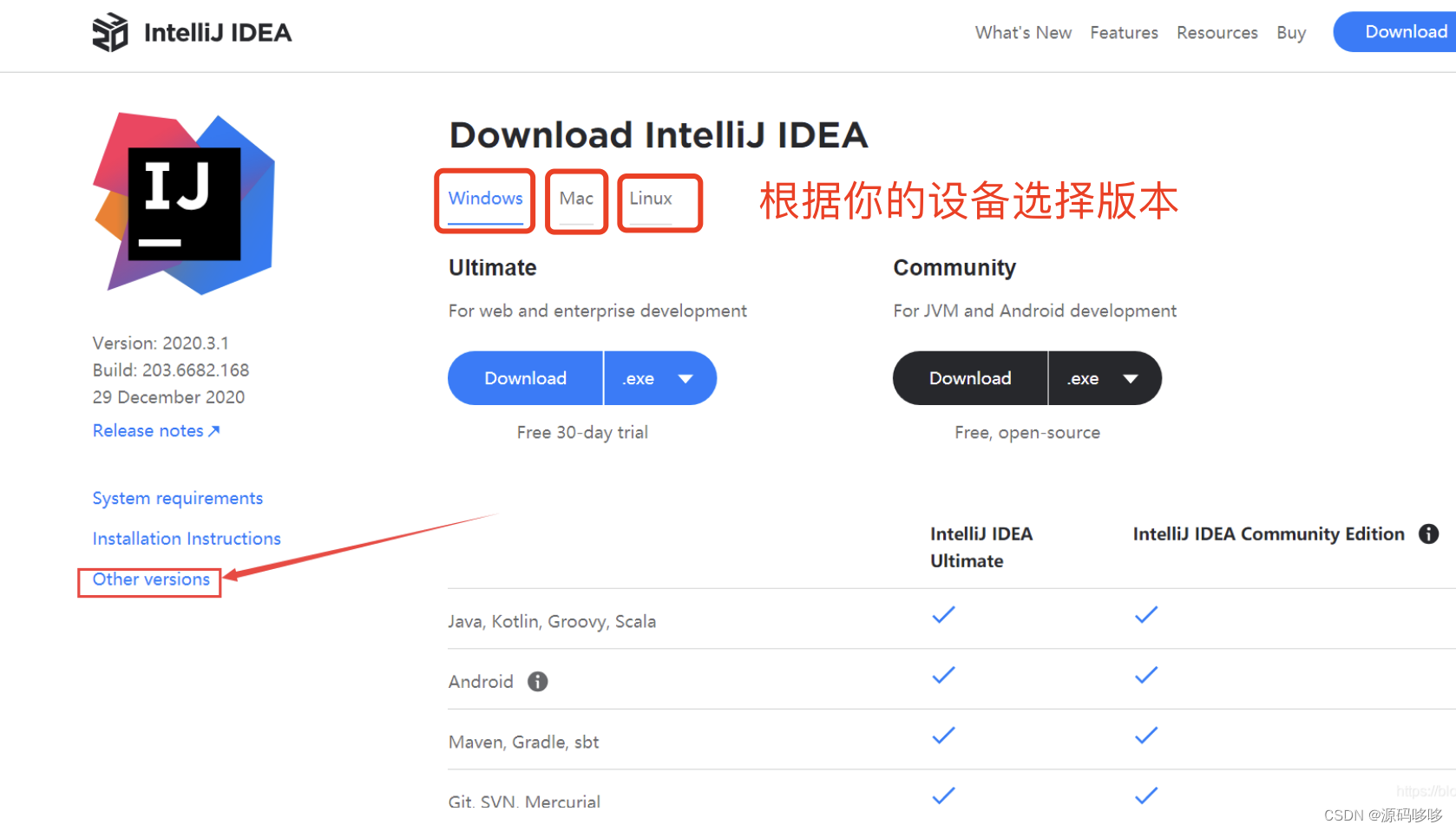The width and height of the screenshot is (1456, 831).
Task: Open the Release notes link
Action: click(x=156, y=431)
